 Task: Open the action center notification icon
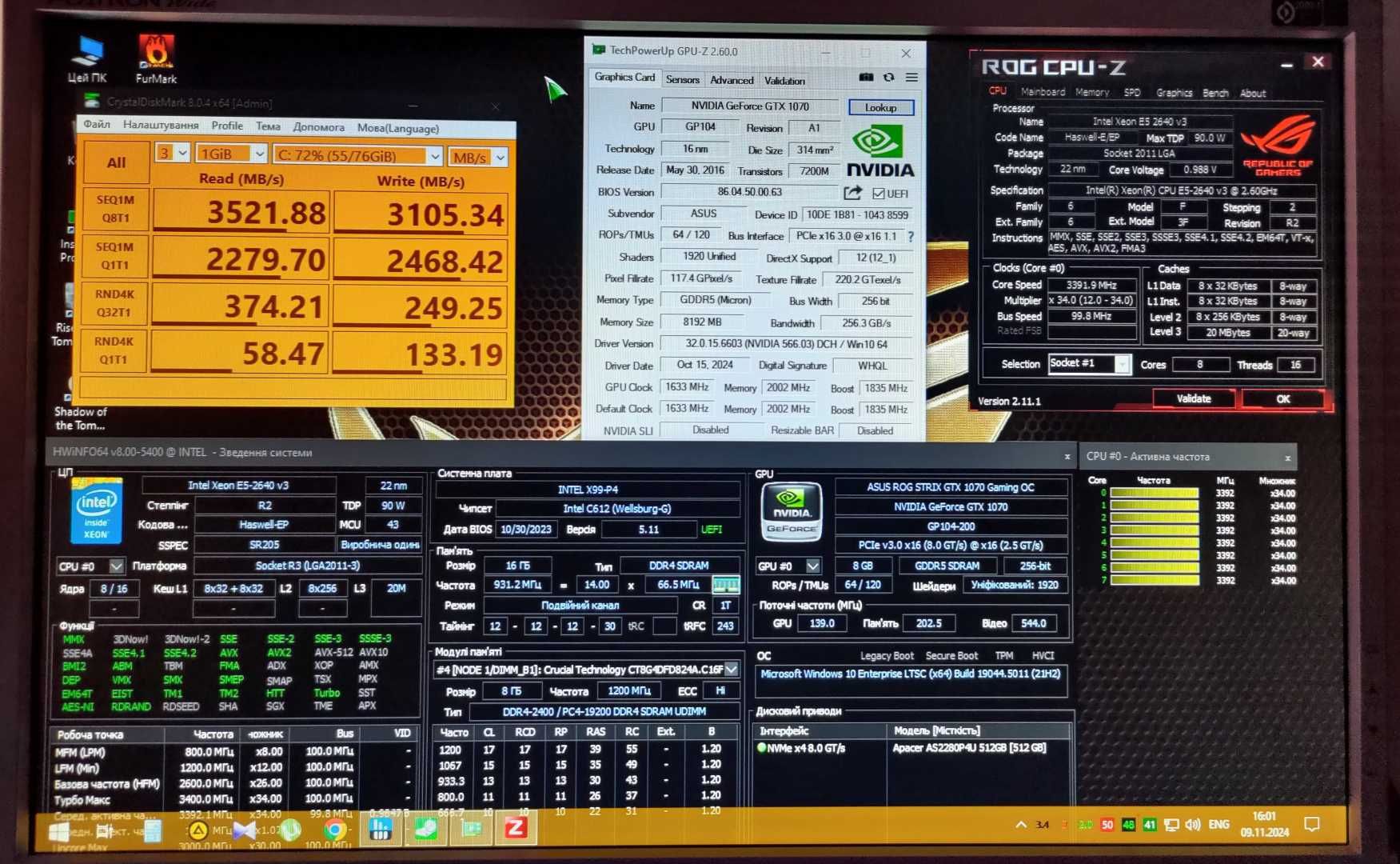pos(1312,824)
